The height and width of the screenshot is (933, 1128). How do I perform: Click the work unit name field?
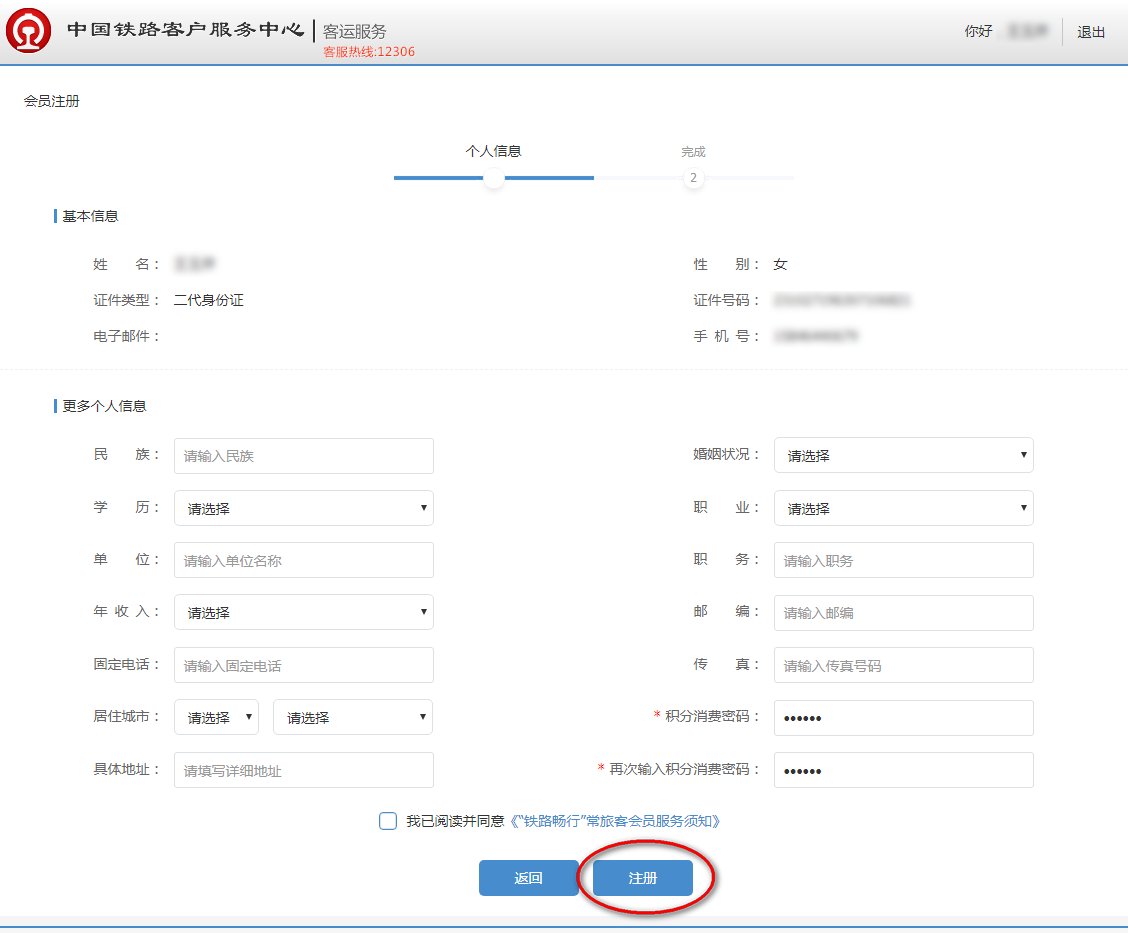[x=303, y=560]
